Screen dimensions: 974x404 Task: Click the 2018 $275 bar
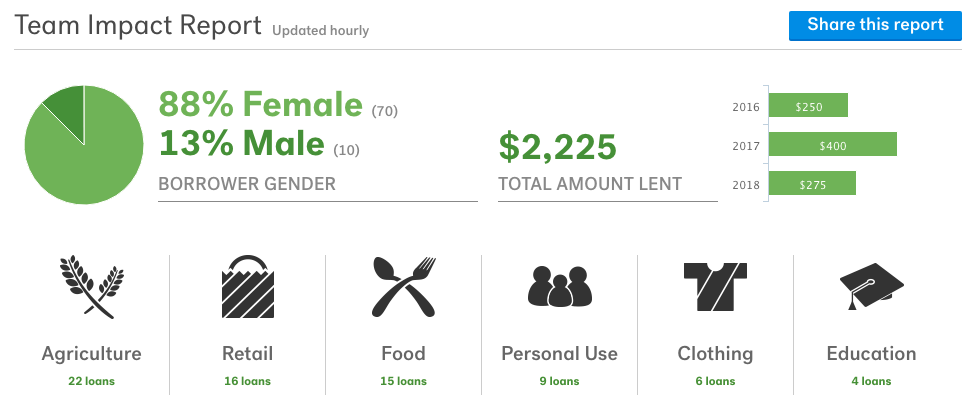tap(812, 183)
